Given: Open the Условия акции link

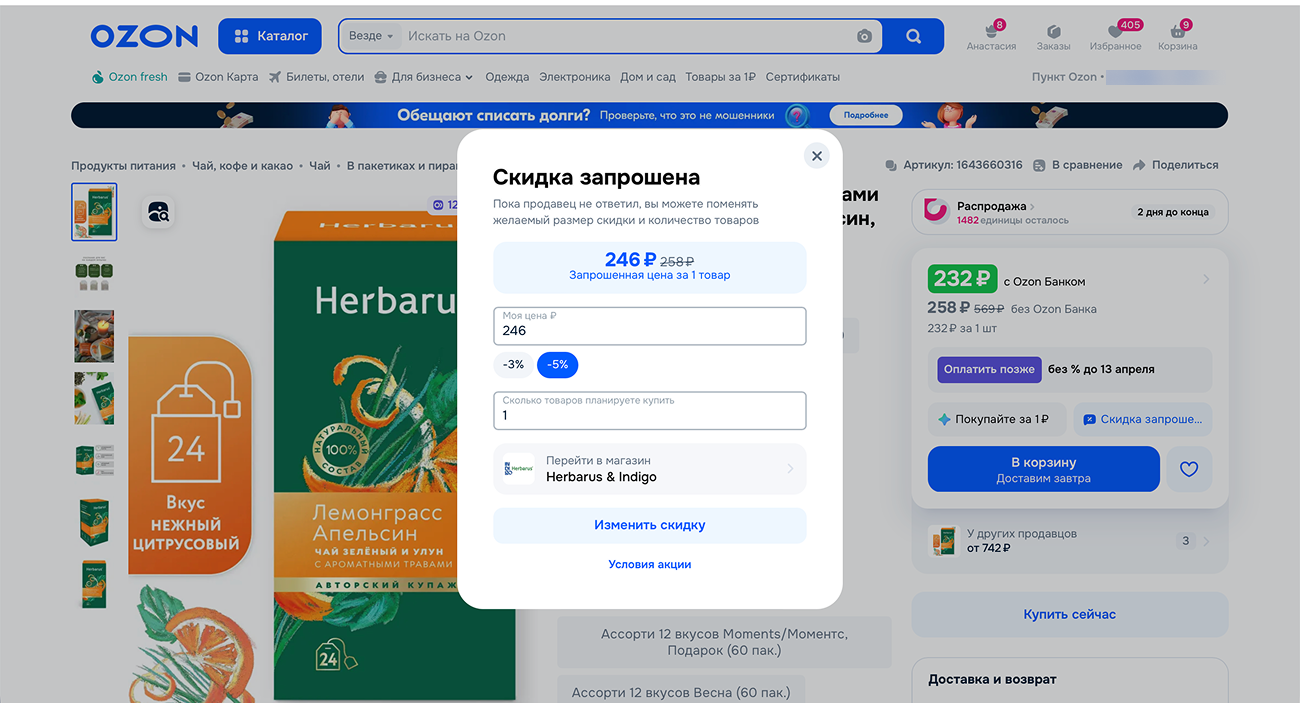Looking at the screenshot, I should 649,564.
